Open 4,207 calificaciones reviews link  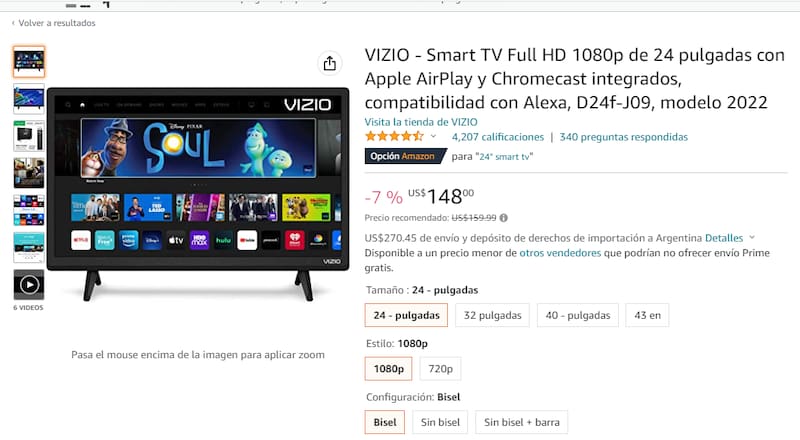497,137
